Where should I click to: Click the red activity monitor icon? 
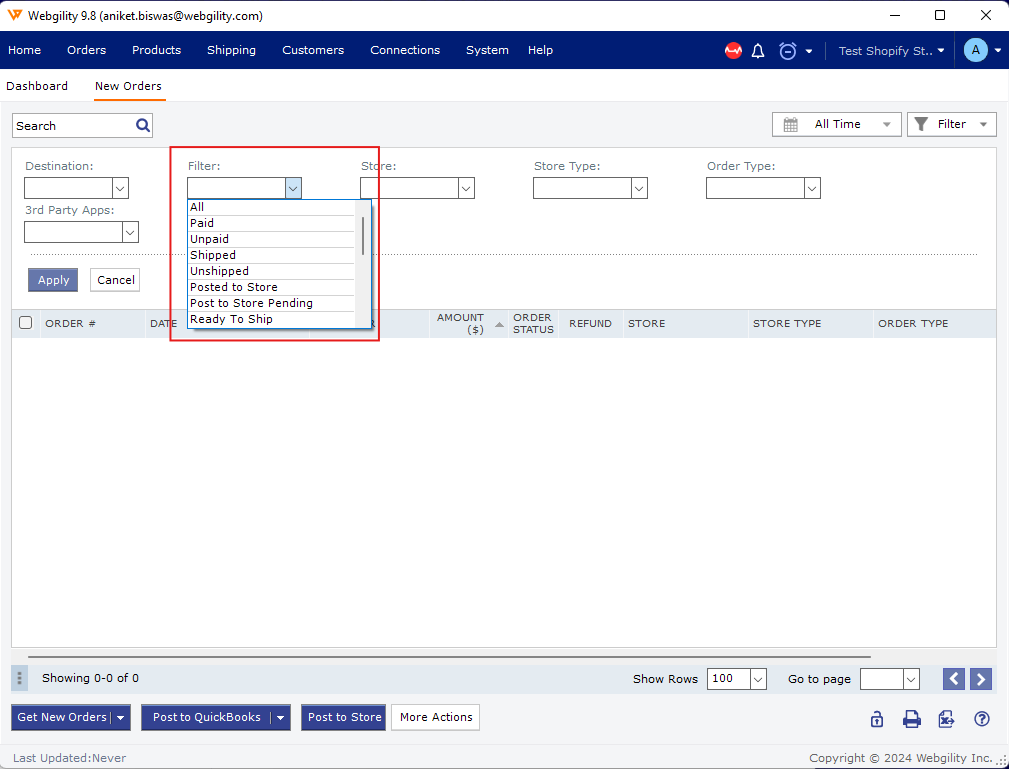733,50
